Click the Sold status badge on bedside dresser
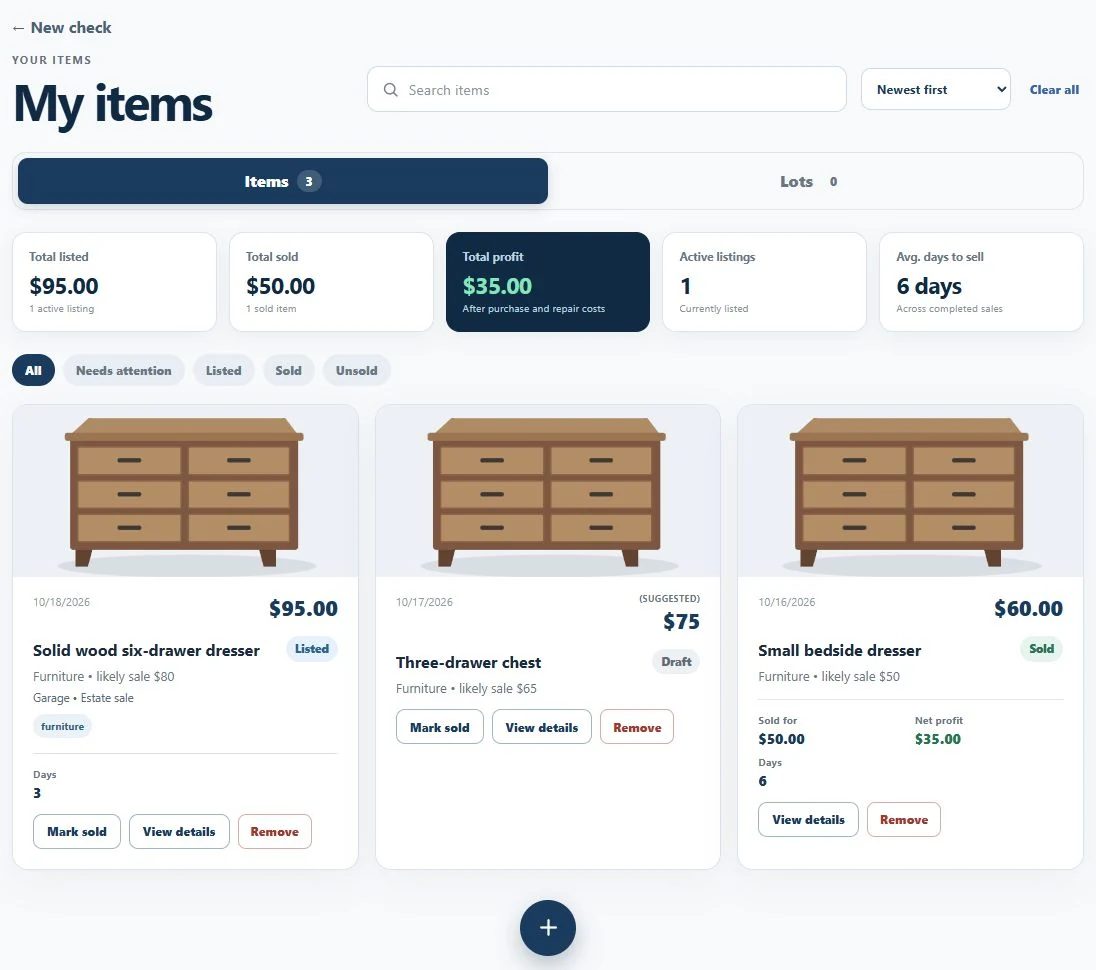Image resolution: width=1096 pixels, height=970 pixels. tap(1041, 649)
